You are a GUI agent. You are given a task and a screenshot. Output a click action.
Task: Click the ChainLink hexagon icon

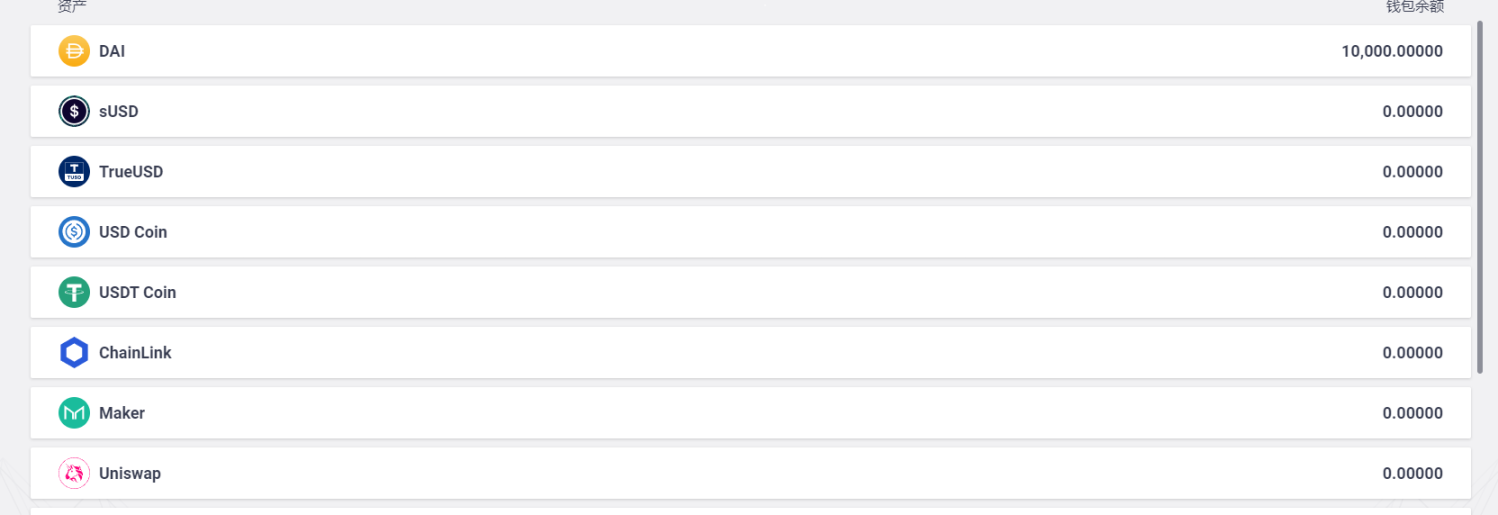[74, 353]
